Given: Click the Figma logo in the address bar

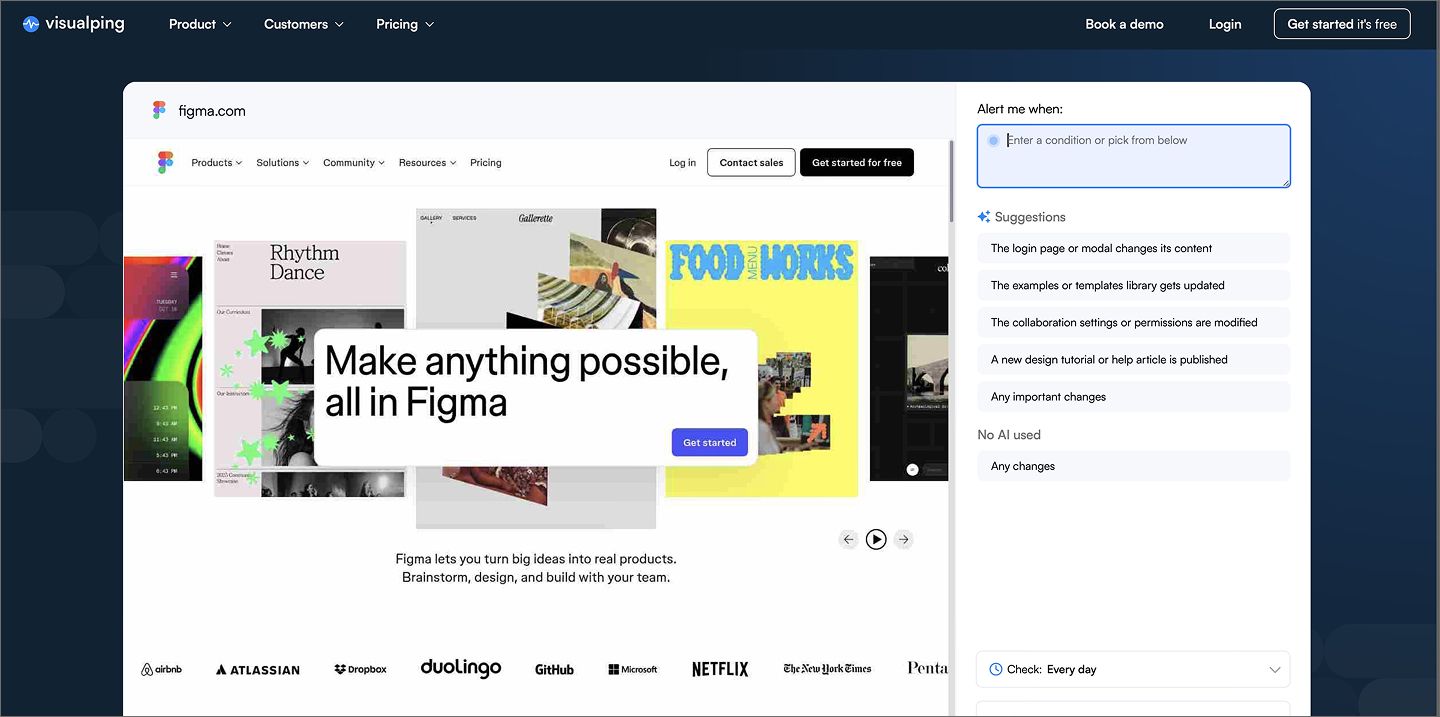Looking at the screenshot, I should 159,110.
